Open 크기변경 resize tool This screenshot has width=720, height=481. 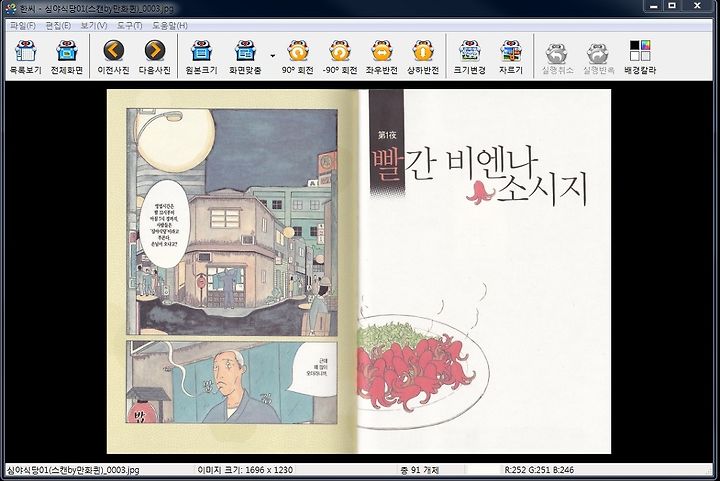469,57
